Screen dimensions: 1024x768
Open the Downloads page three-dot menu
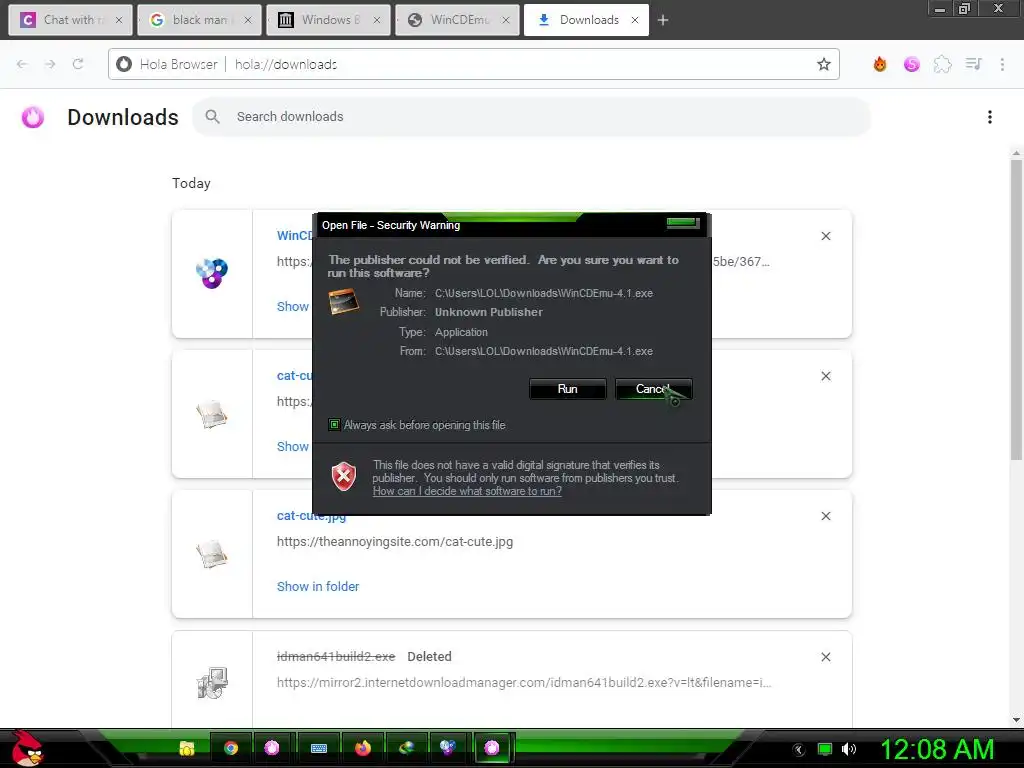990,117
